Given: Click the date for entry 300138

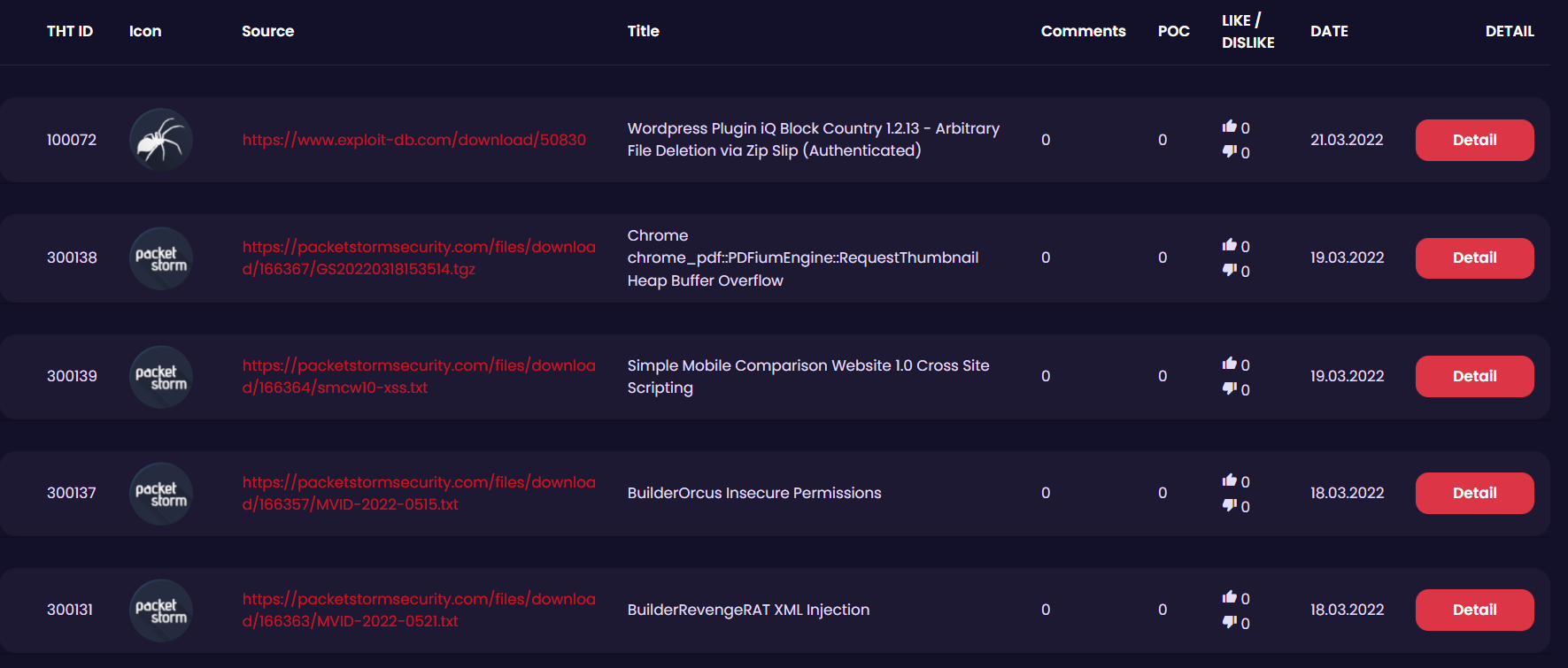Looking at the screenshot, I should [x=1348, y=257].
